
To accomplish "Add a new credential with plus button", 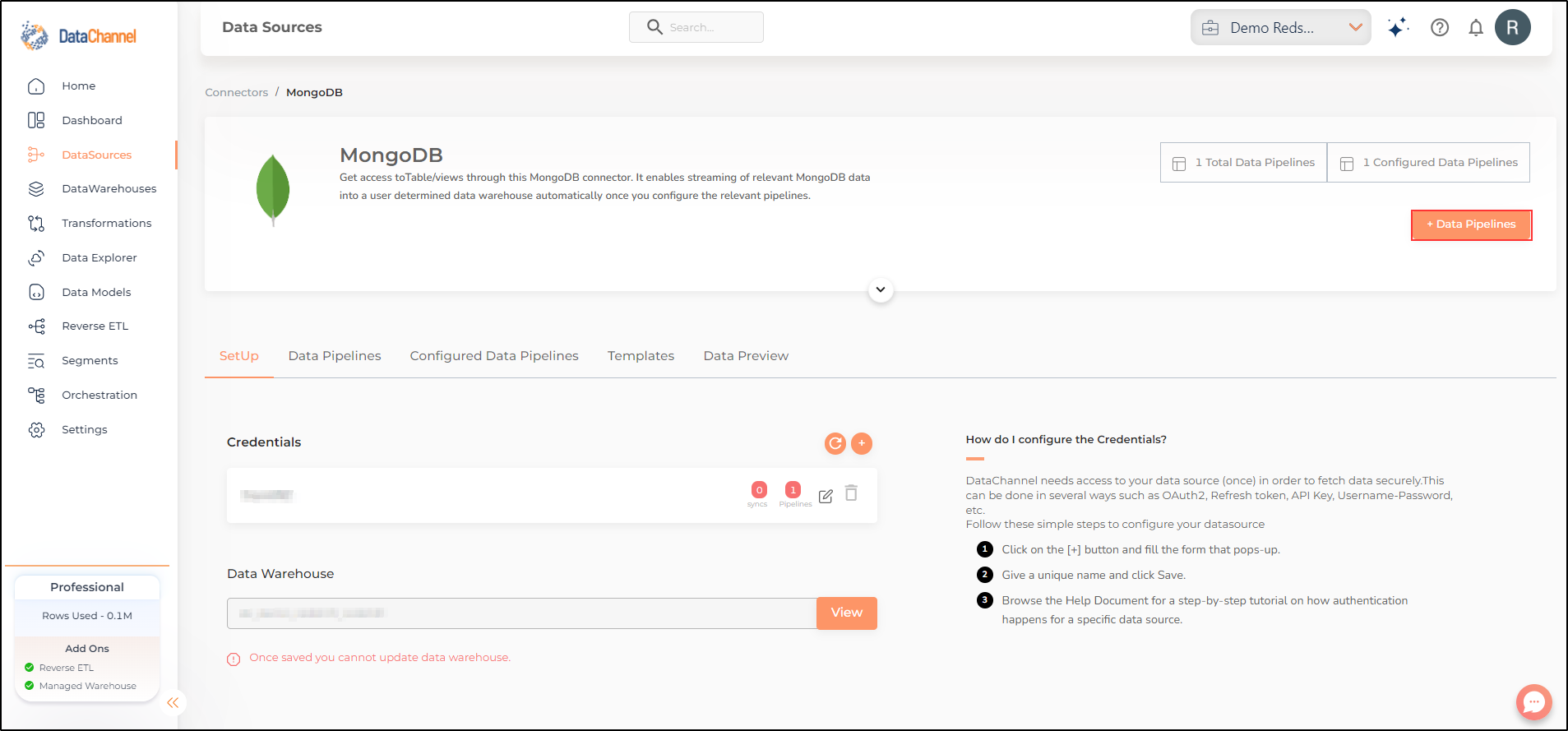I will 862,443.
